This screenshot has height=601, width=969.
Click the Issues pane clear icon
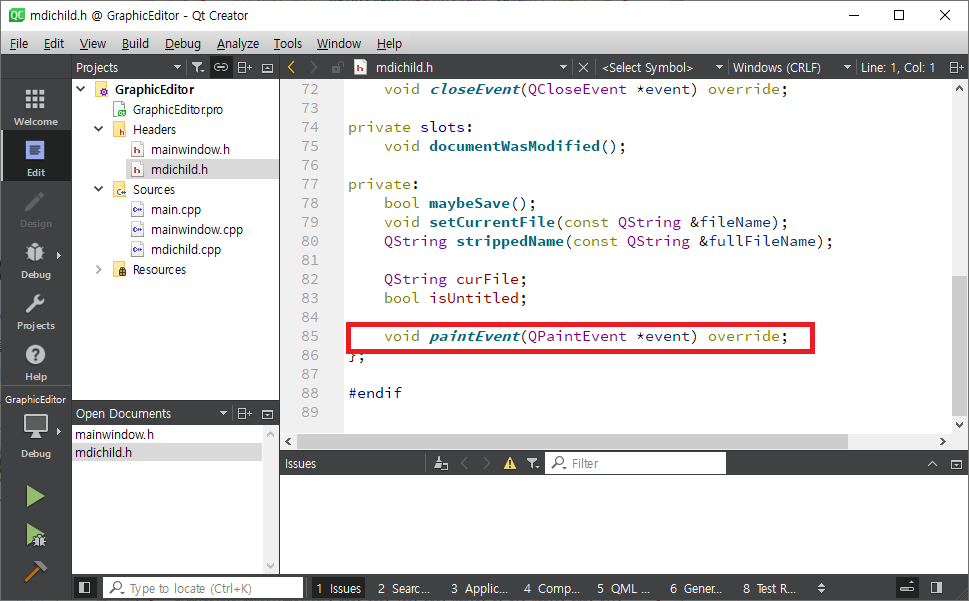tap(441, 463)
